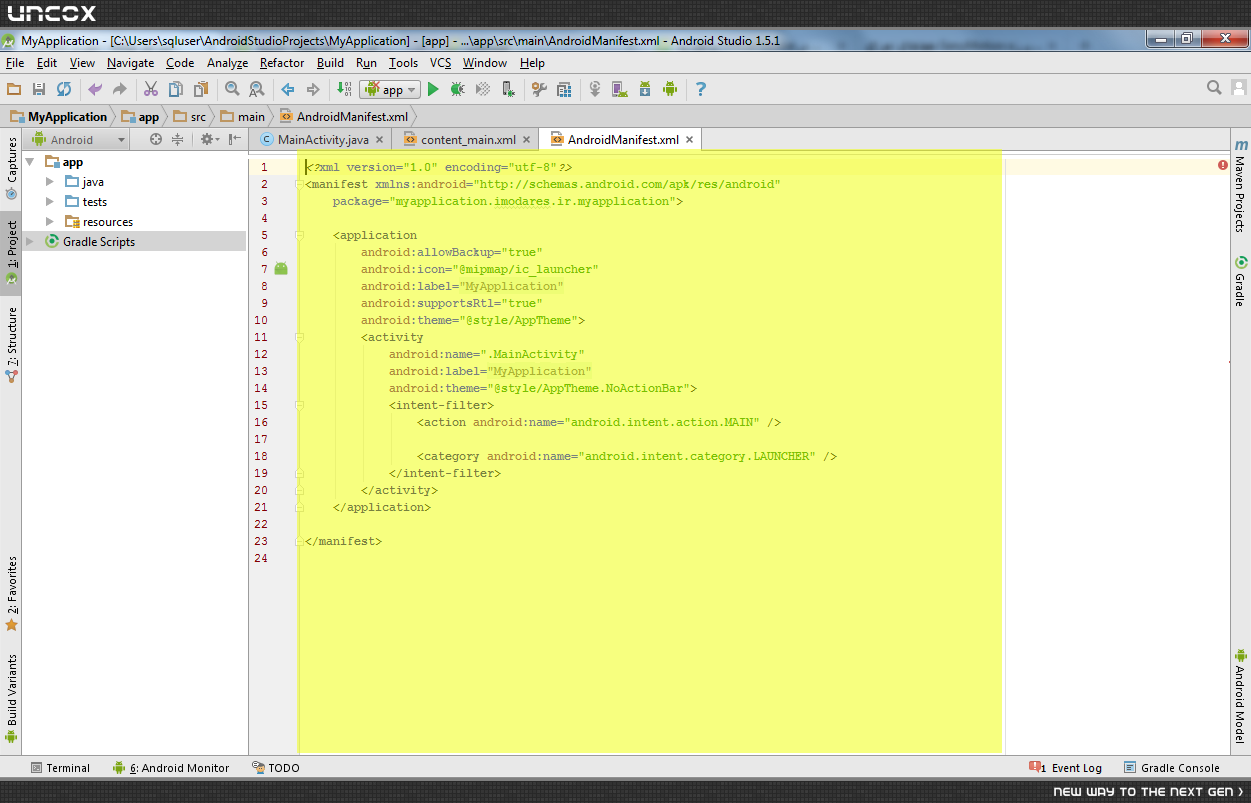Image resolution: width=1251 pixels, height=803 pixels.
Task: Open the AVD Manager icon
Action: point(620,89)
